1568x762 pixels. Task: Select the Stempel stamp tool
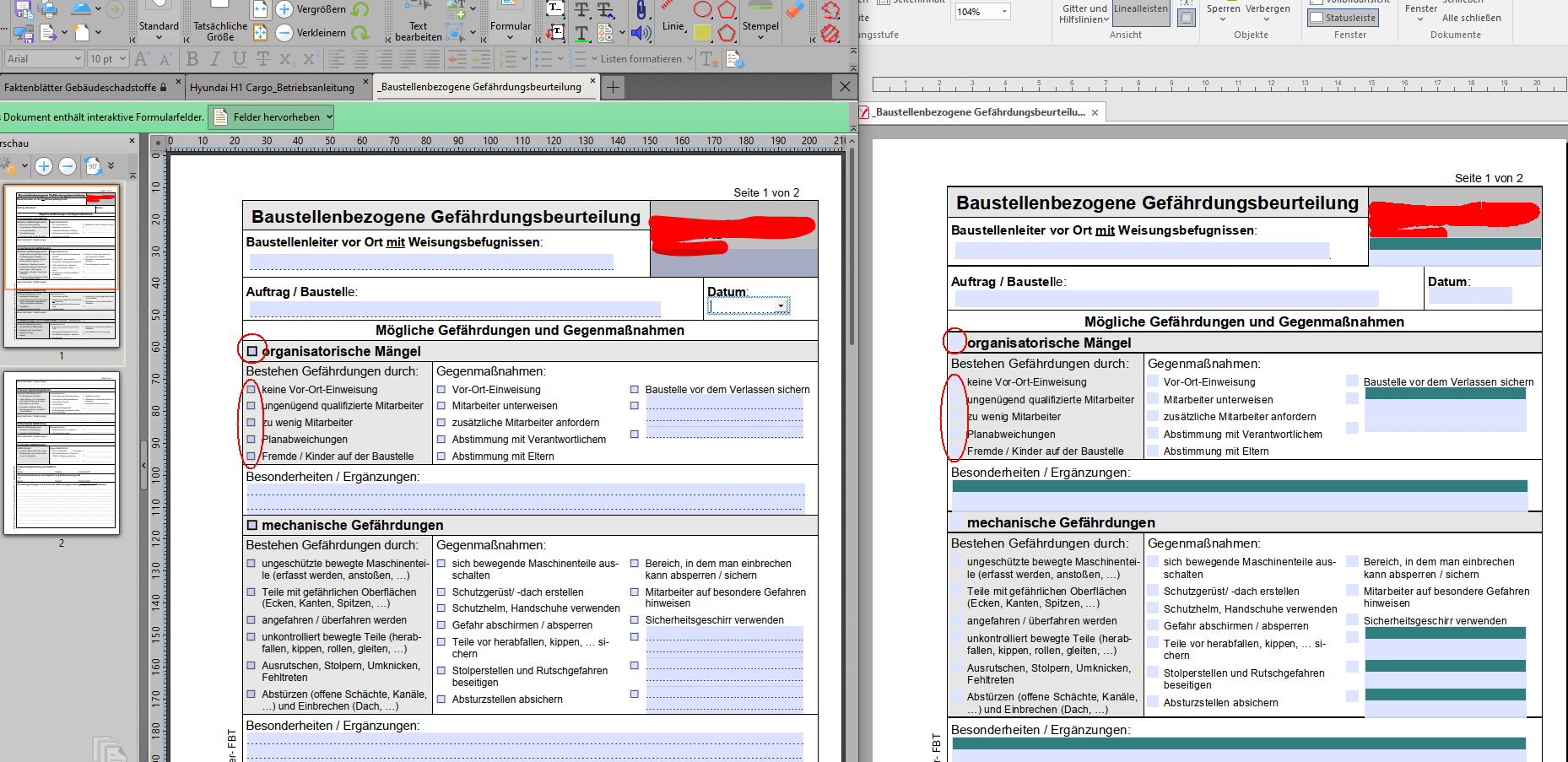click(x=760, y=20)
